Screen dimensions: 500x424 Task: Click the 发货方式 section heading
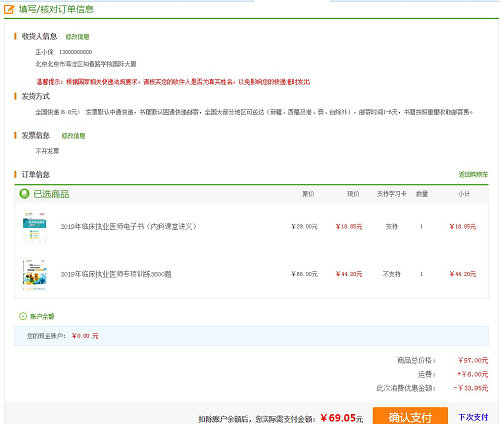pyautogui.click(x=36, y=96)
